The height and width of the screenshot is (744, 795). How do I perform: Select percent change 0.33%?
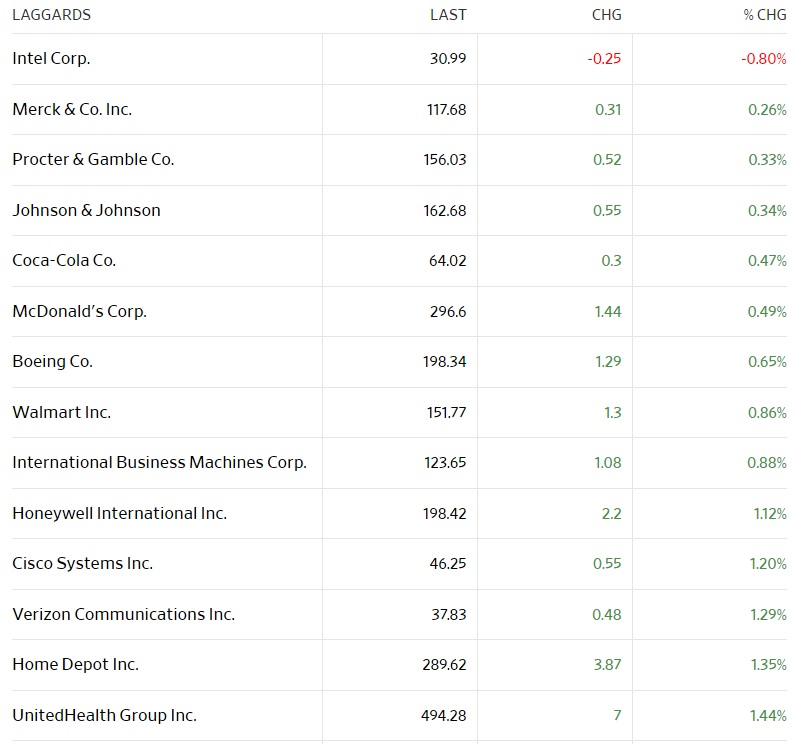click(x=768, y=159)
